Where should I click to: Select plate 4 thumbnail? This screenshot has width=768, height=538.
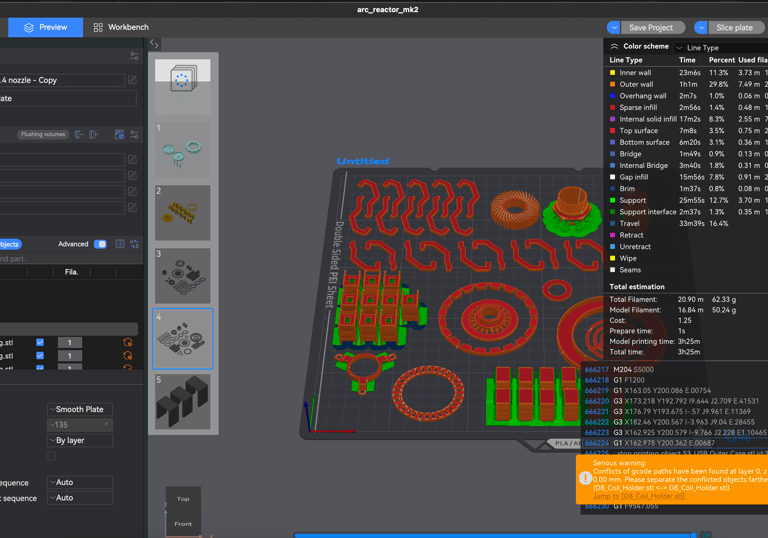pos(183,339)
